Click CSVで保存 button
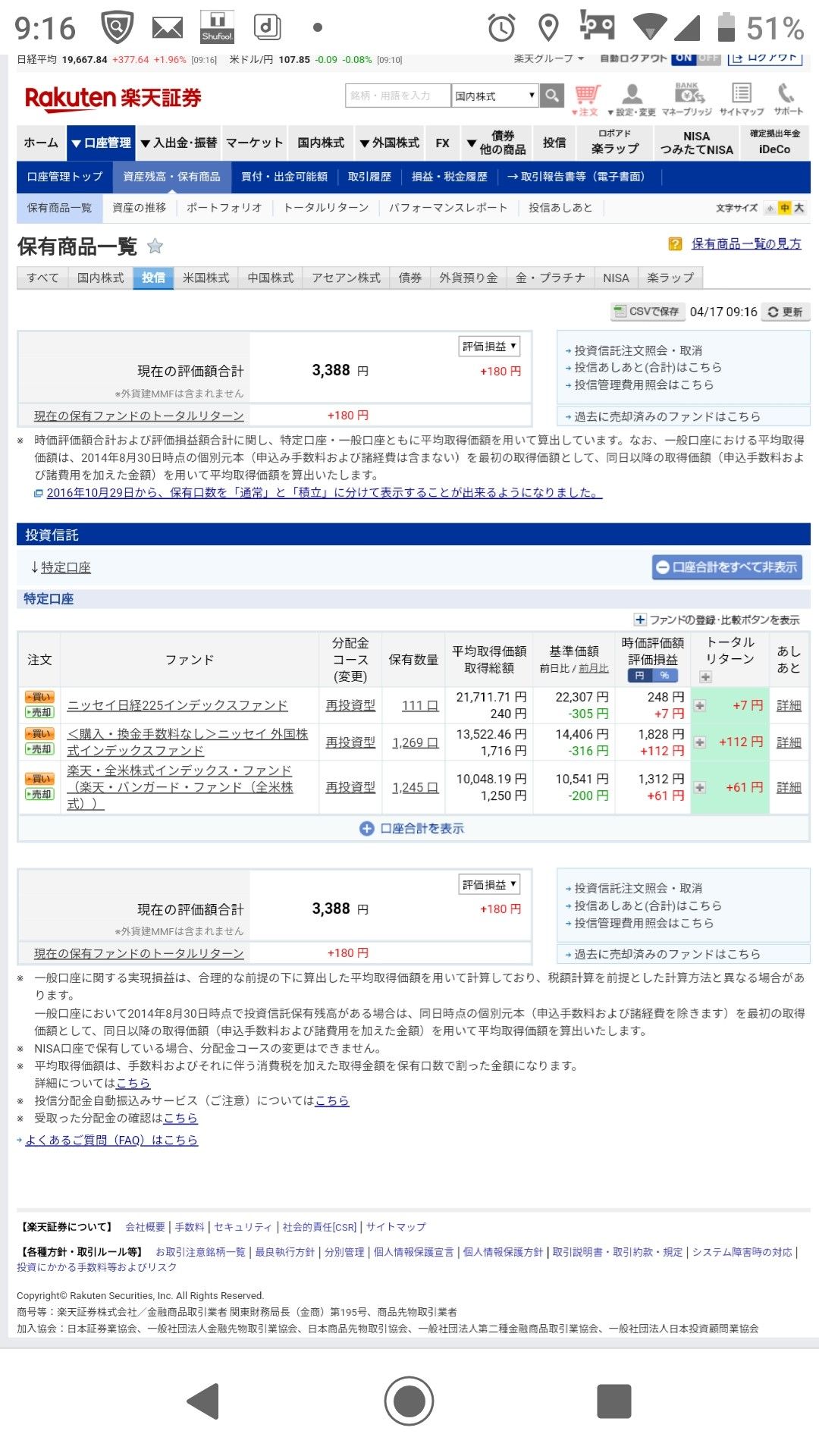The width and height of the screenshot is (819, 1456). coord(646,312)
